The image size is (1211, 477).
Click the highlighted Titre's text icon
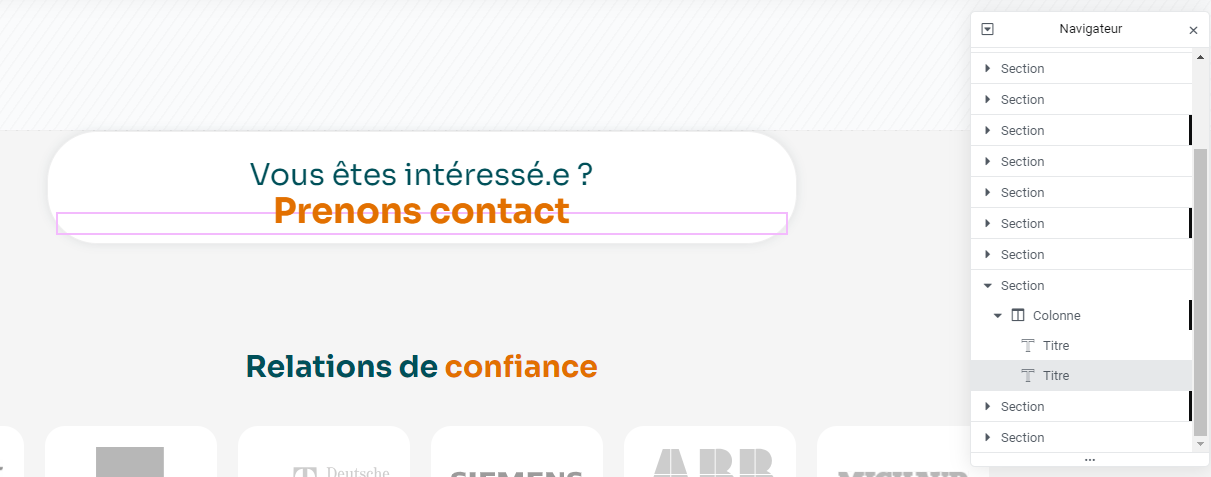point(1027,375)
